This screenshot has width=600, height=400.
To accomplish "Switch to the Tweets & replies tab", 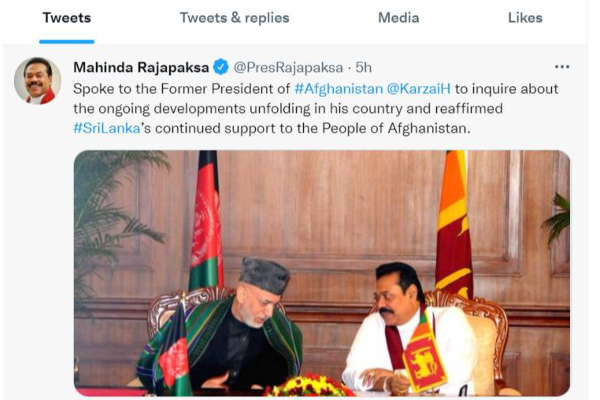I will (235, 18).
